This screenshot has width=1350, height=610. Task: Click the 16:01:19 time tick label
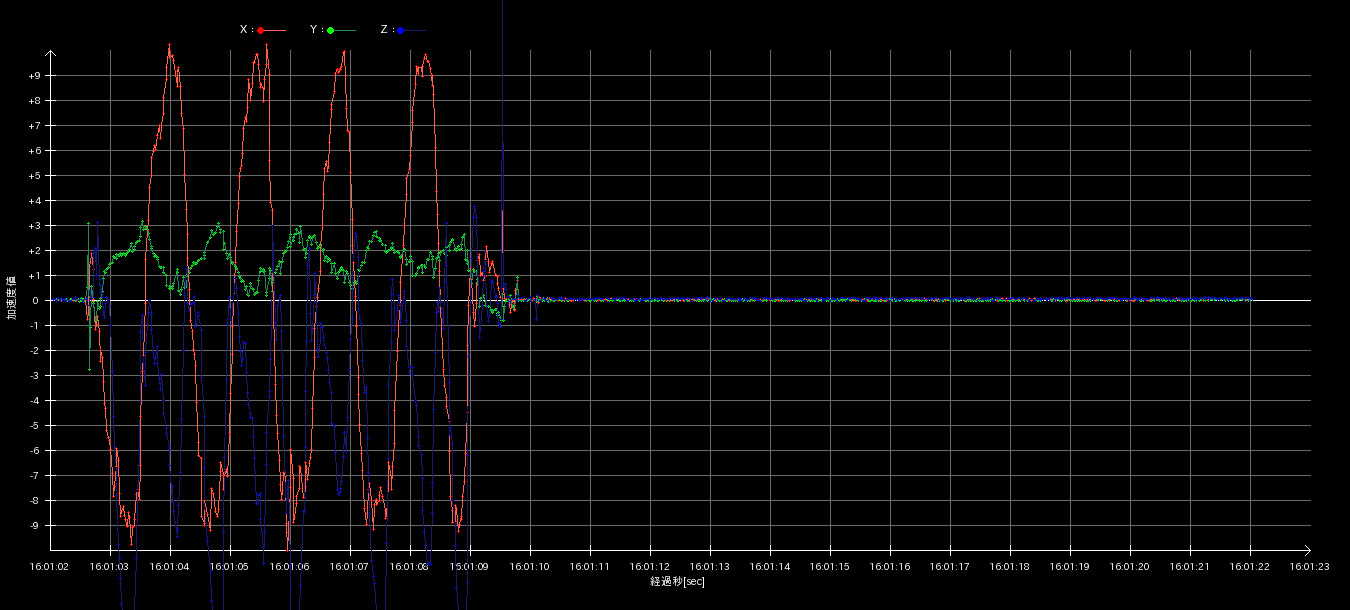(x=1070, y=567)
